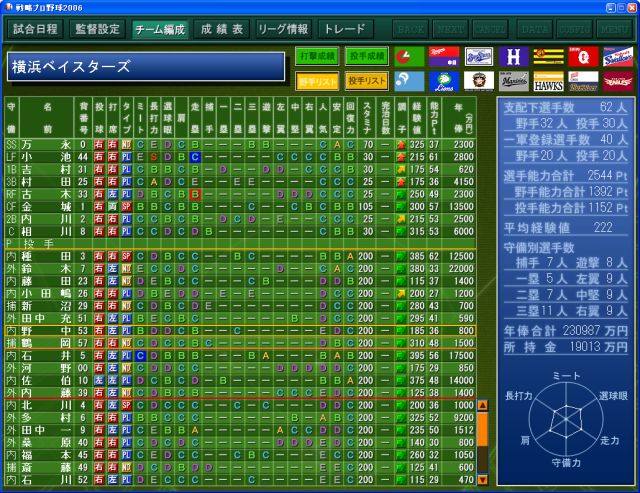
Task: Click the DATA button
Action: click(534, 29)
